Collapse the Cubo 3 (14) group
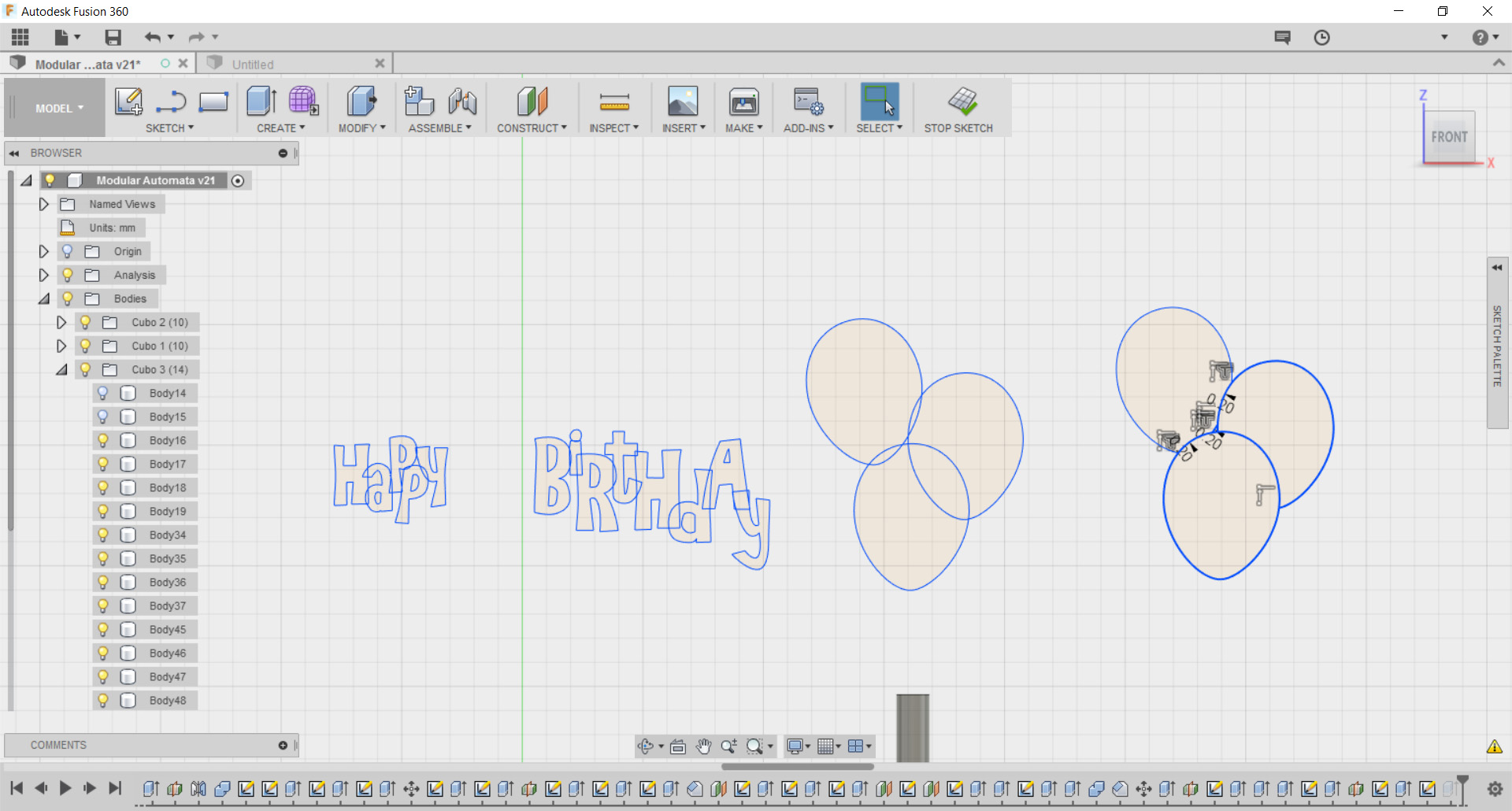This screenshot has height=811, width=1512. 61,369
